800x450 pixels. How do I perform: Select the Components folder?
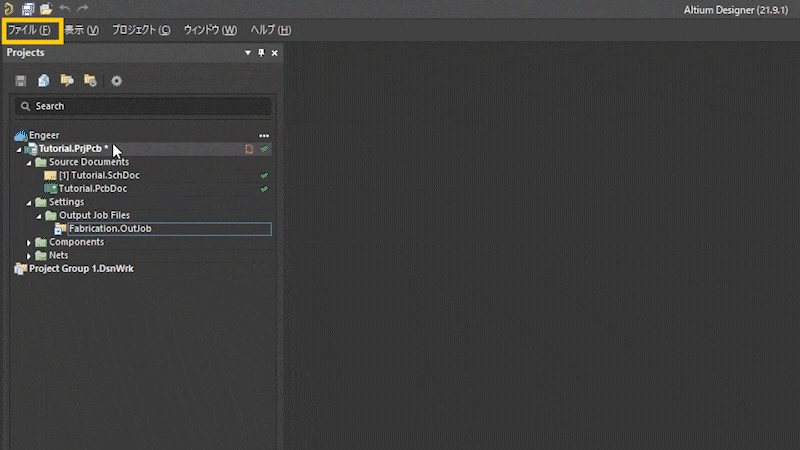[77, 242]
